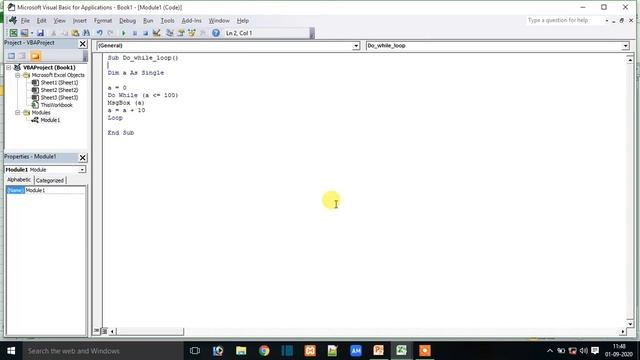Viewport: 640px width, 360px height.
Task: Open the Insert menu
Action: (80, 20)
